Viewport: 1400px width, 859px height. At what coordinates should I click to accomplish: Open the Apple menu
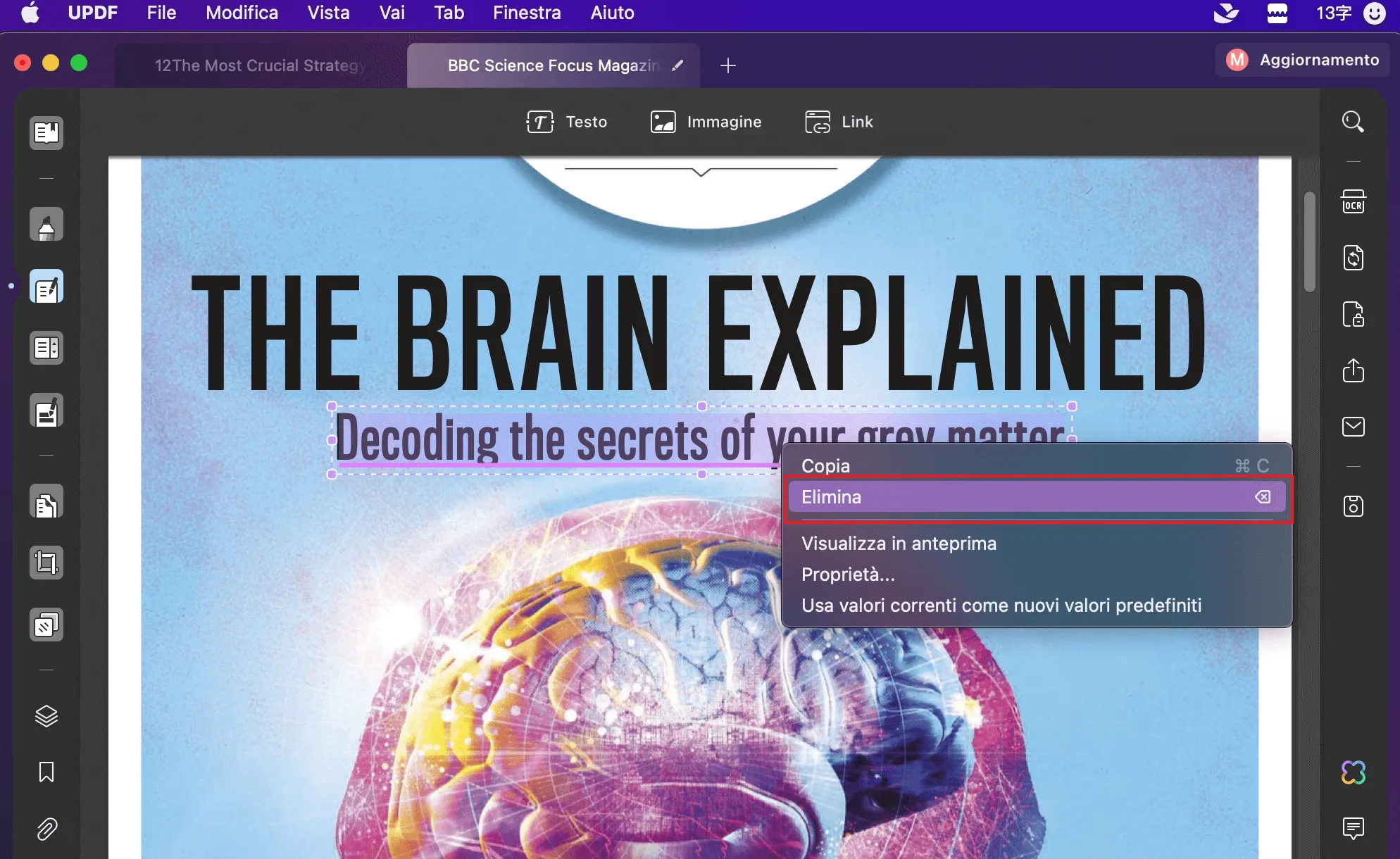tap(30, 13)
